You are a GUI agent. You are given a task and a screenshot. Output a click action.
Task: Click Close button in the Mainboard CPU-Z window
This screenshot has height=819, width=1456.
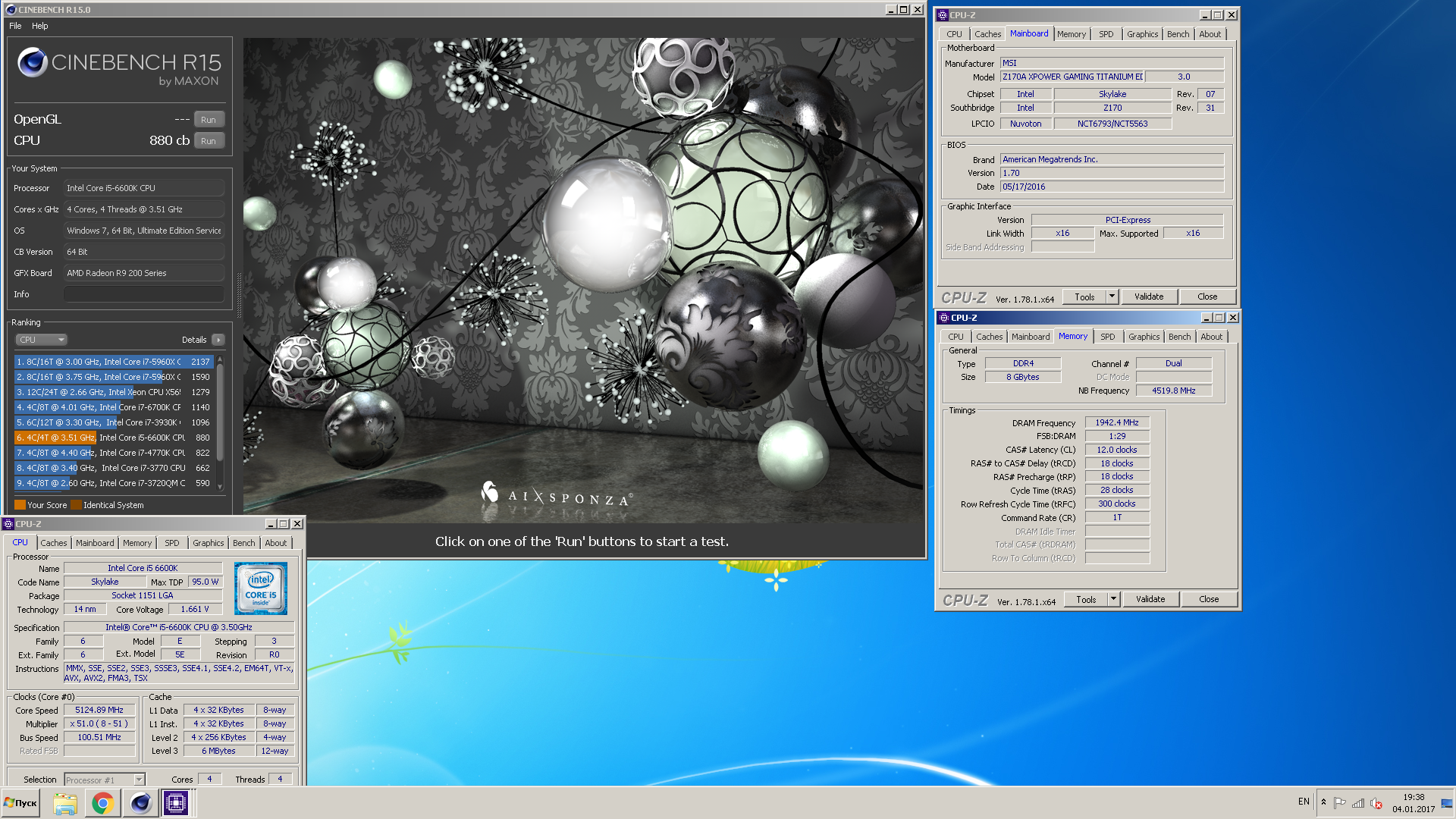tap(1207, 297)
